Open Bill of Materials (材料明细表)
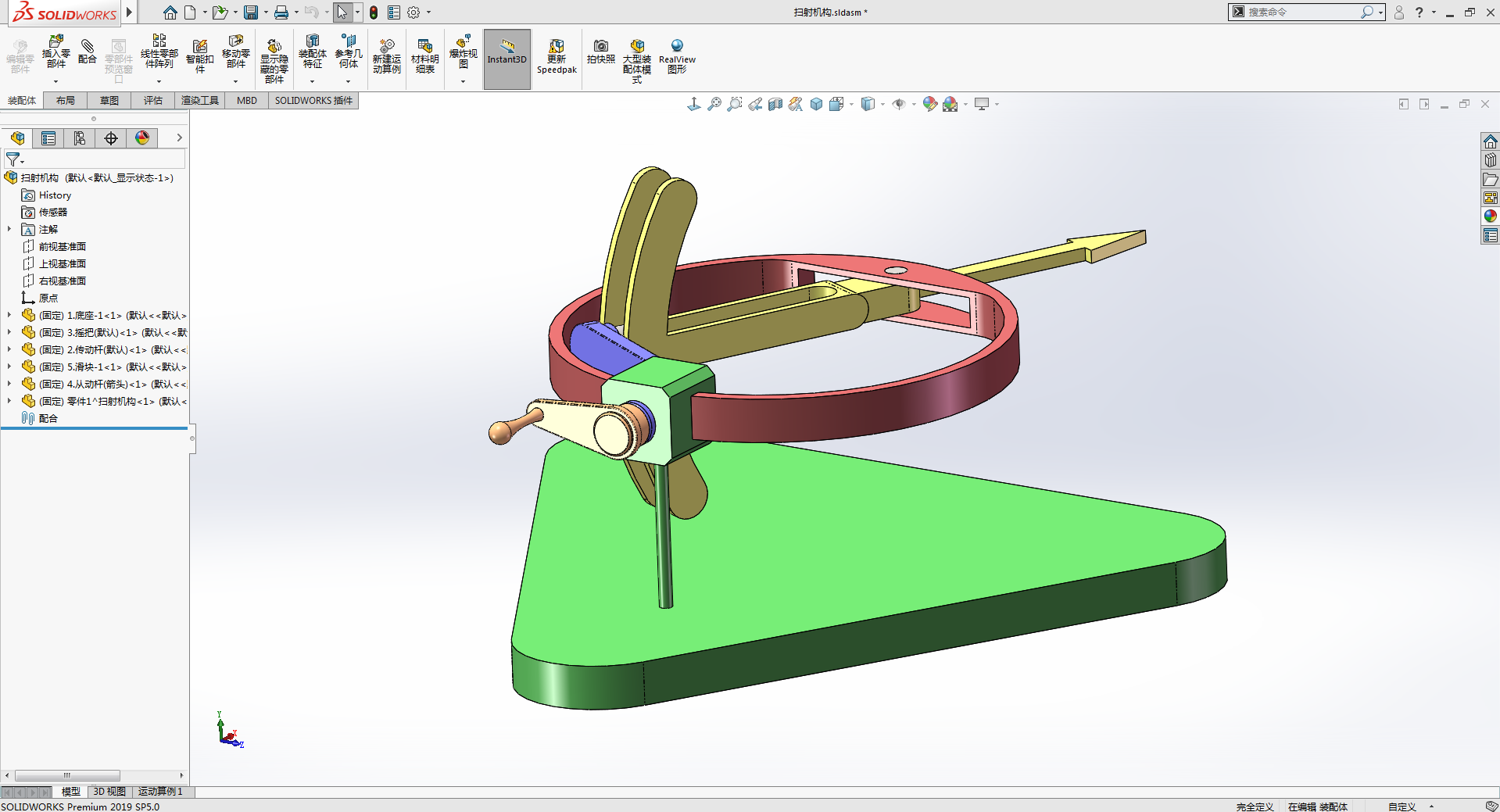This screenshot has height=812, width=1500. tap(424, 56)
